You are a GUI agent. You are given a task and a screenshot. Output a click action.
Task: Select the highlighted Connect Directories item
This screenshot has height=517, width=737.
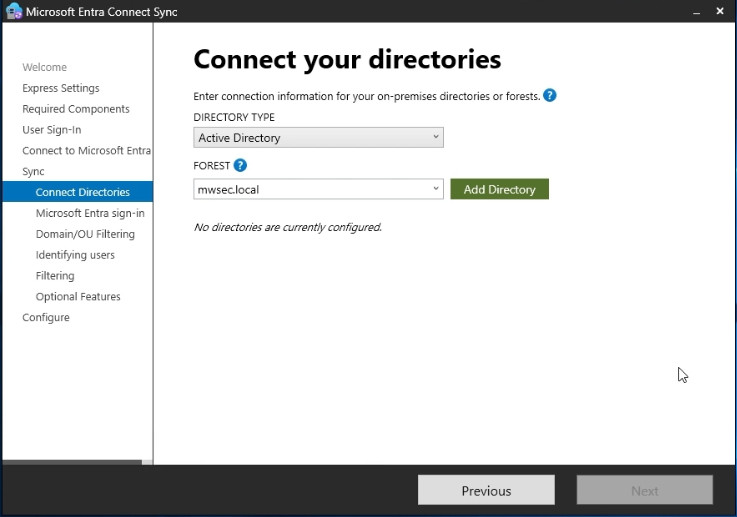tap(82, 192)
